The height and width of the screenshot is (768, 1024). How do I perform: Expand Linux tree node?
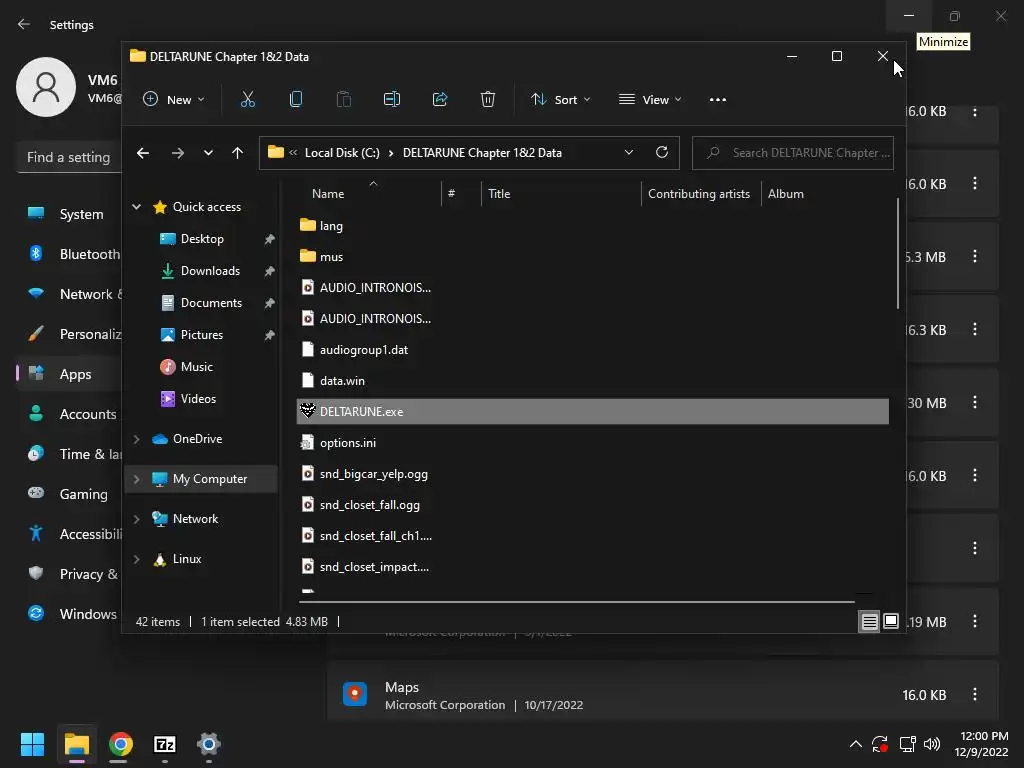click(x=136, y=559)
